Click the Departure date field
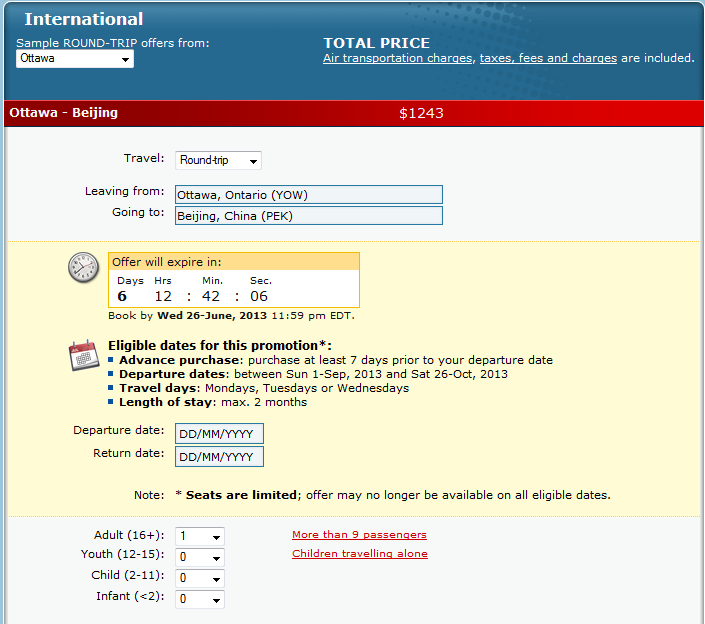The height and width of the screenshot is (624, 705). tap(219, 434)
